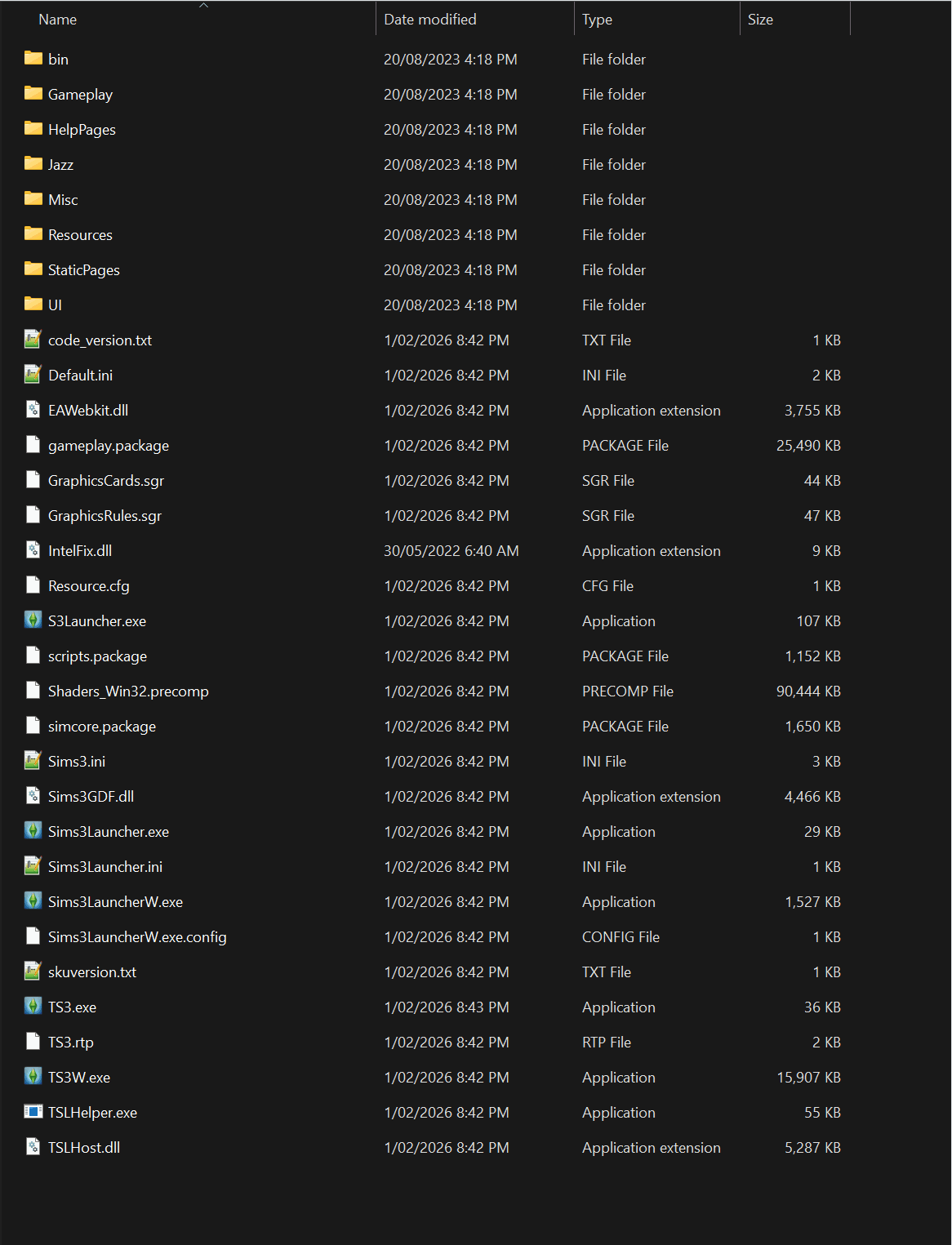Click the 3 KB size value
This screenshot has height=1245, width=952.
826,761
